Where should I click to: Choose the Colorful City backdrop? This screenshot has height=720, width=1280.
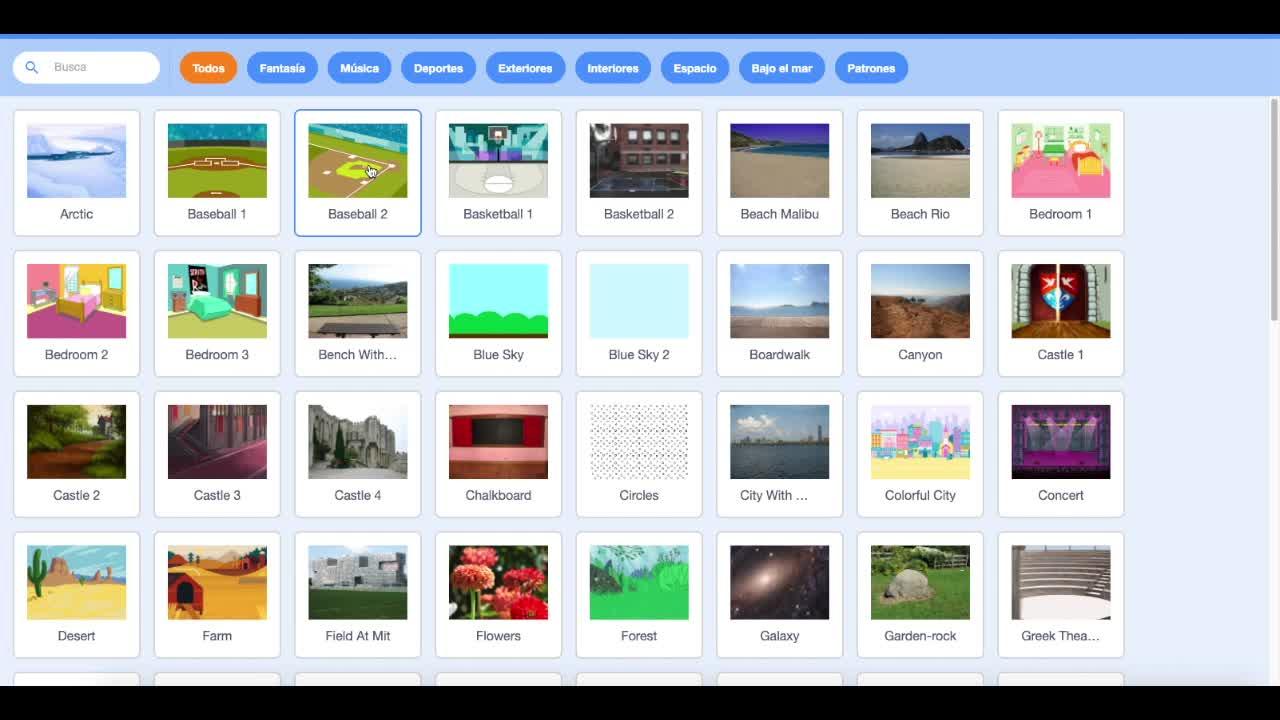[920, 454]
